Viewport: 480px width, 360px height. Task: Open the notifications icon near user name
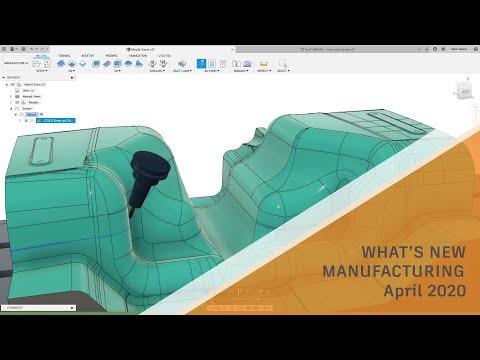[x=443, y=49]
